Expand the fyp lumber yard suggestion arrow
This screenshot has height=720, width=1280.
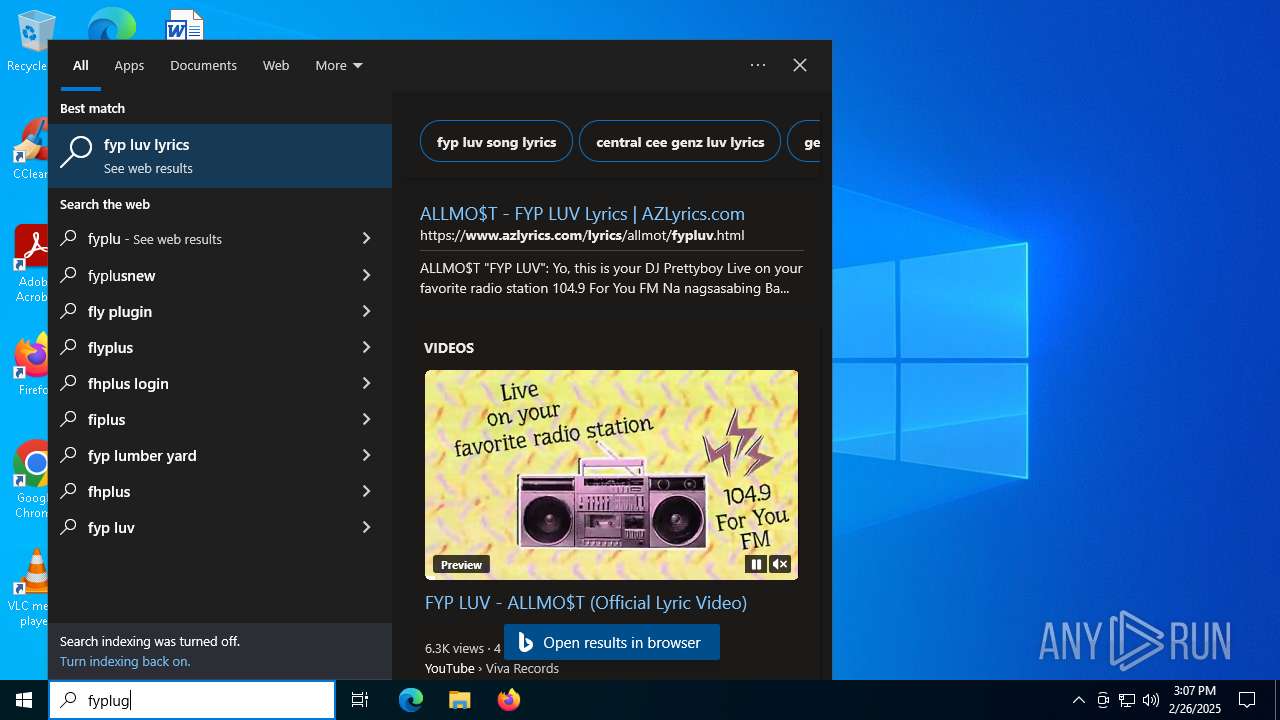[x=366, y=455]
